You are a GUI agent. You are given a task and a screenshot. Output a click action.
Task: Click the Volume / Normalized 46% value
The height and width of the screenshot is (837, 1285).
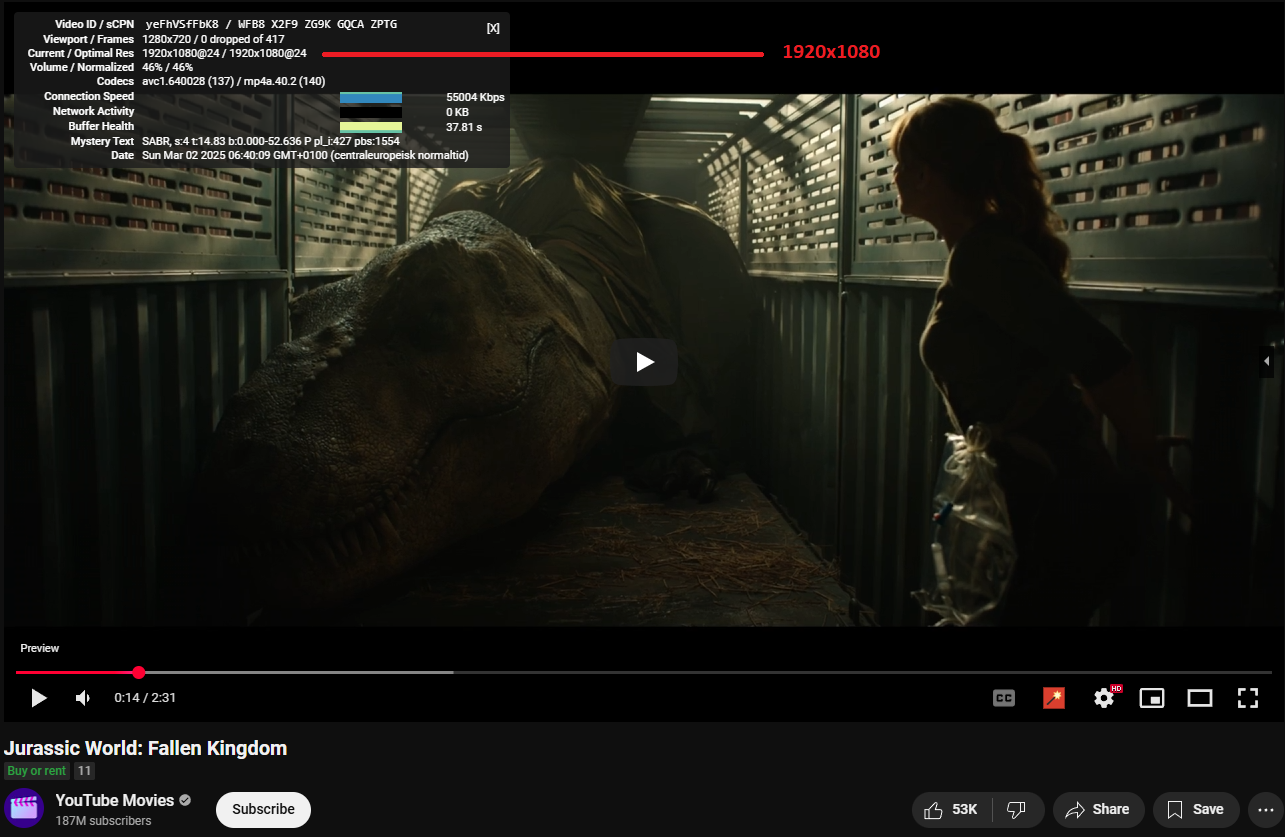[168, 67]
